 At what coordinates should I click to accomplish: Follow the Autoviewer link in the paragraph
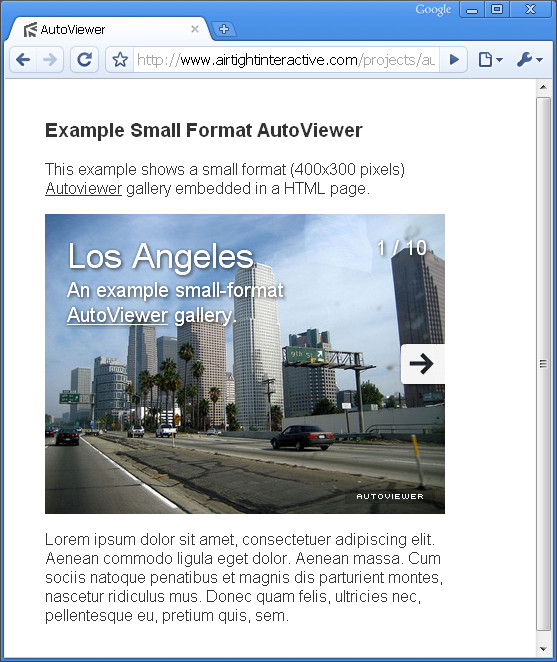tap(84, 188)
